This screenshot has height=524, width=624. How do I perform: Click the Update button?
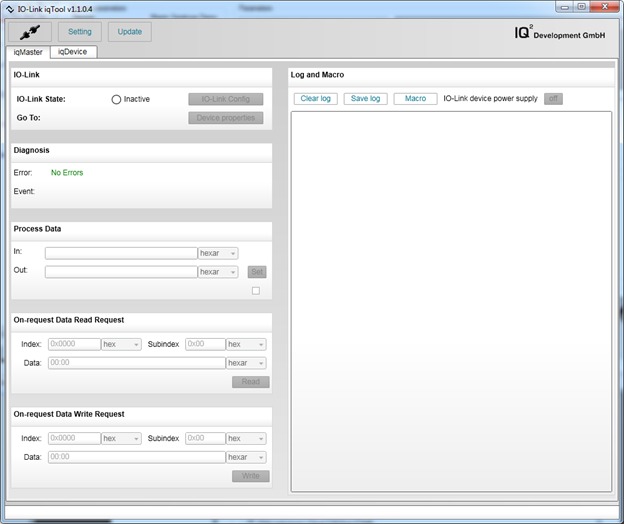coord(130,32)
